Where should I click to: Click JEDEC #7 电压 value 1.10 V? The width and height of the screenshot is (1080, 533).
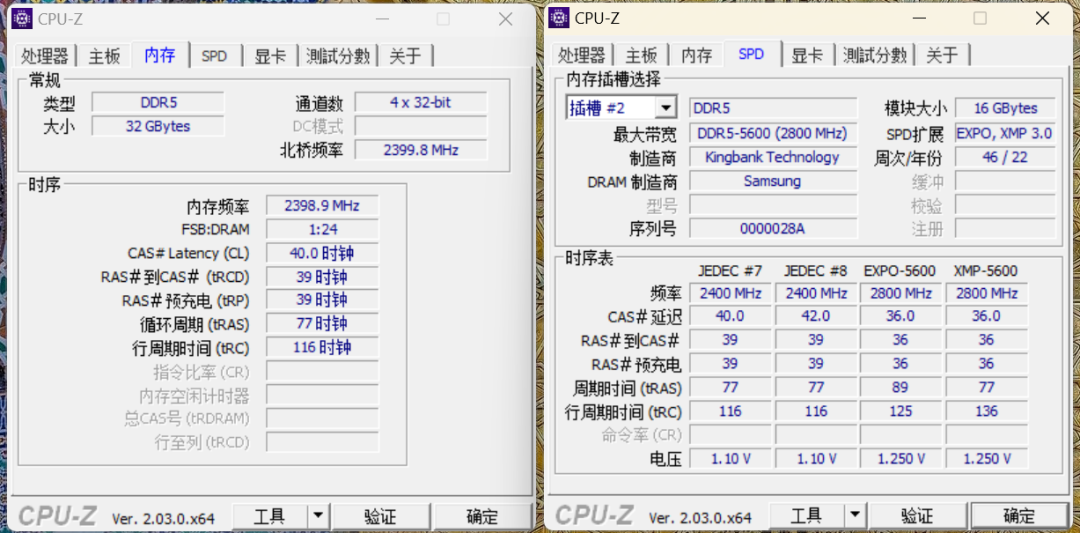point(730,458)
